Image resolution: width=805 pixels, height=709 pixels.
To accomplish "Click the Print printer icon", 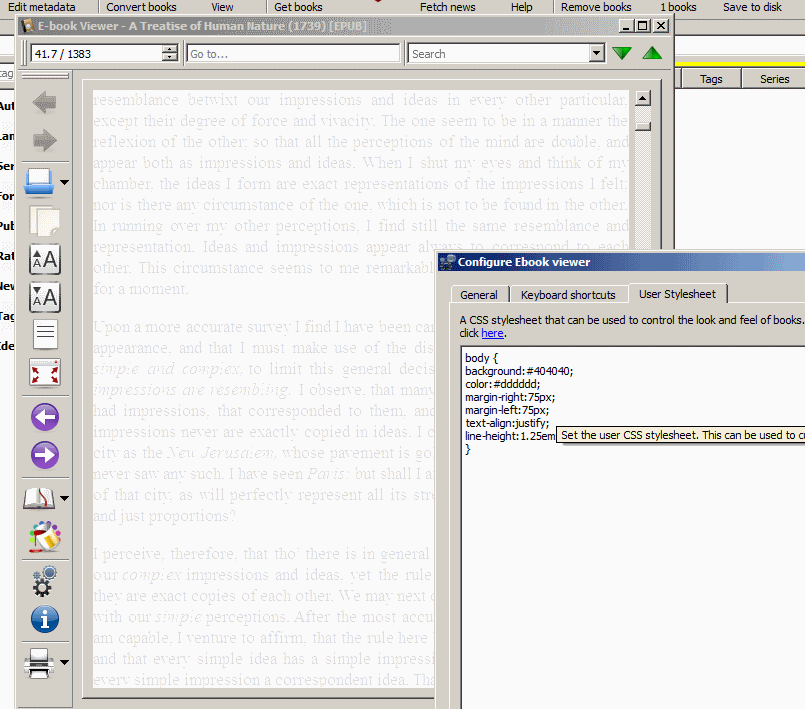I will (39, 663).
